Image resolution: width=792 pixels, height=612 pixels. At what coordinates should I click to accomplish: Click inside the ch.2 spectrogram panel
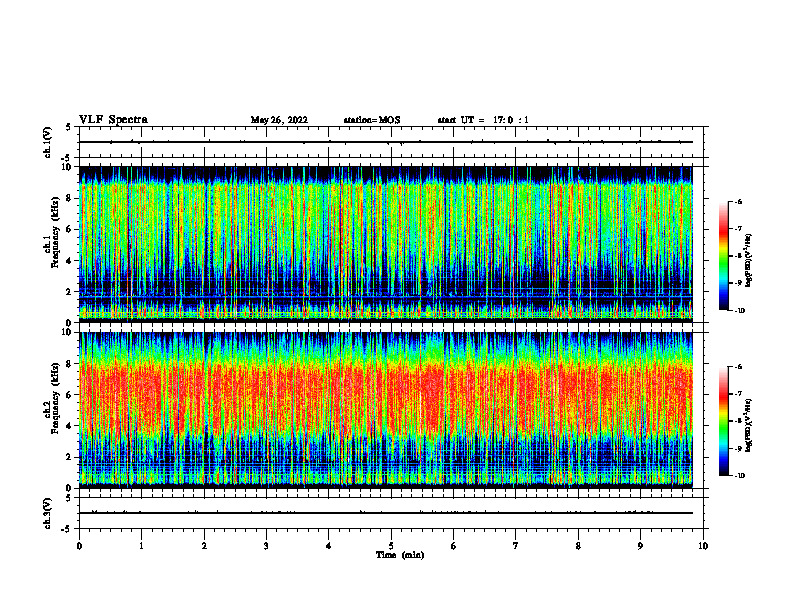tap(386, 410)
